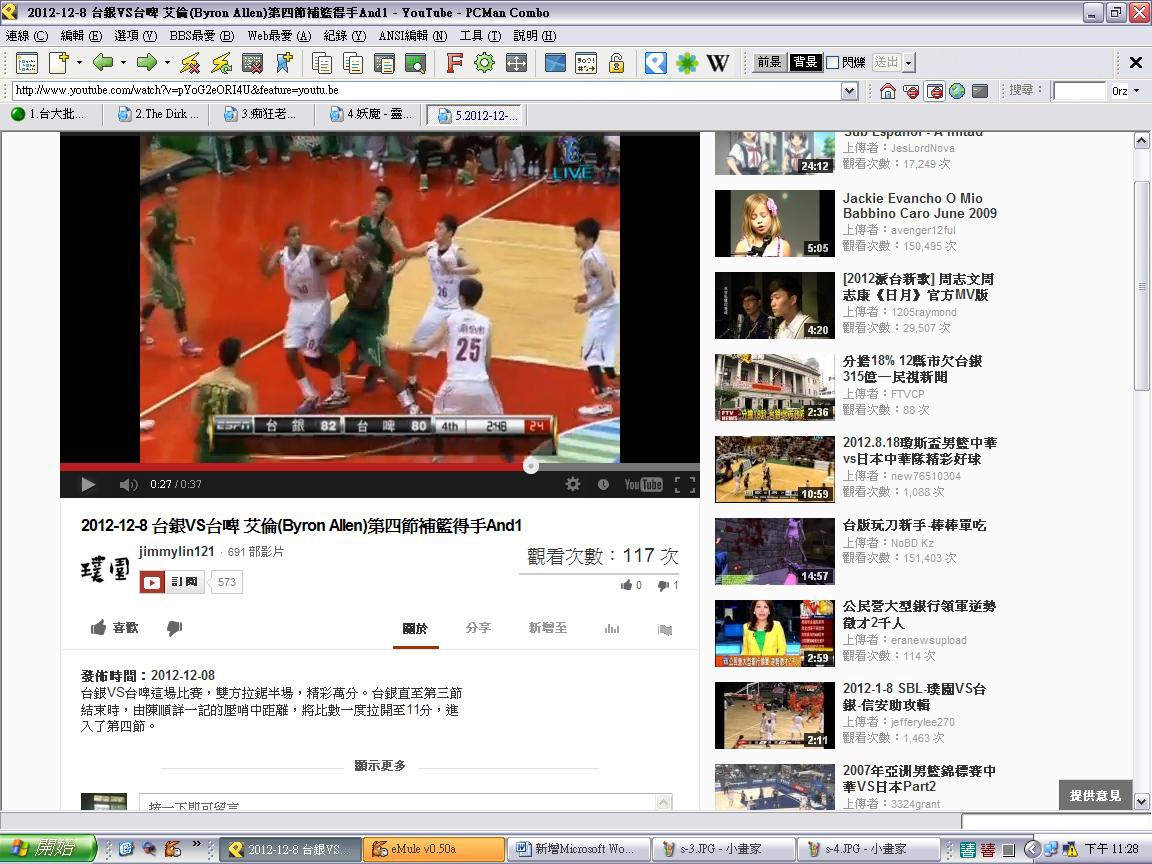Screen dimensions: 1152x864
Task: Click the thumbs-down dislike icon
Action: coord(174,628)
